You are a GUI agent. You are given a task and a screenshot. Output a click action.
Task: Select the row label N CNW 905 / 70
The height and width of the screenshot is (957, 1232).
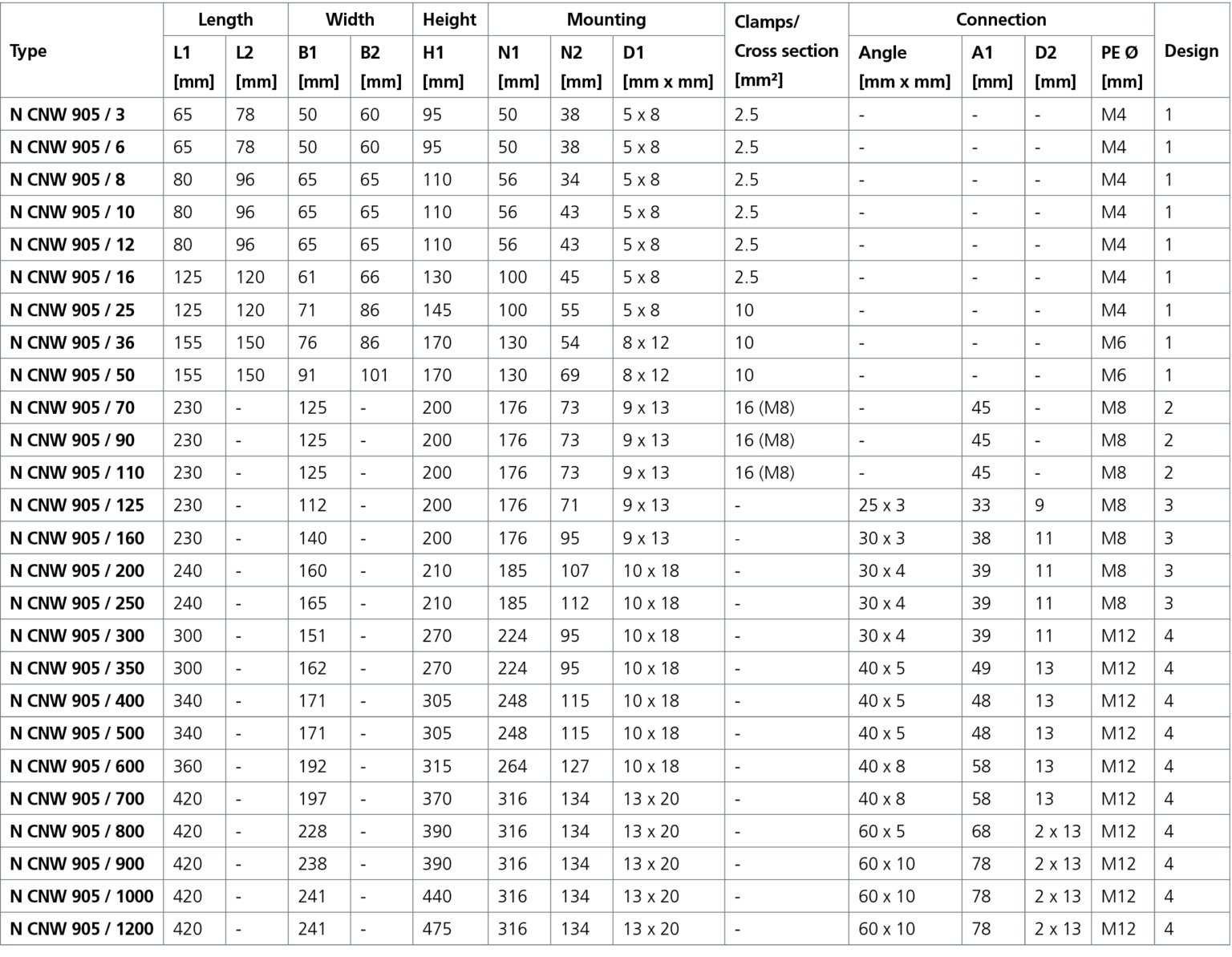pos(72,408)
